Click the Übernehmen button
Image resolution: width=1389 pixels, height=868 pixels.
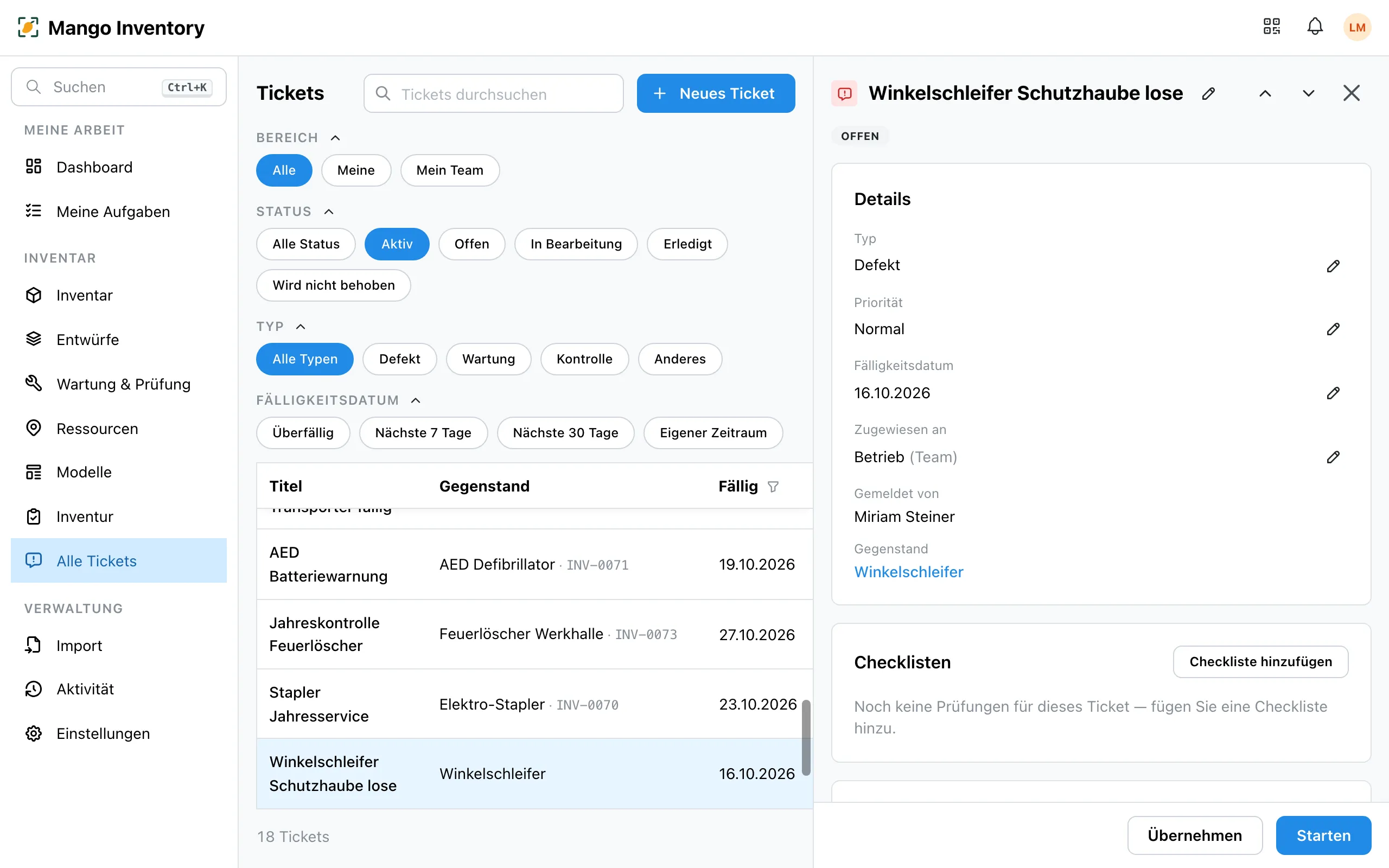[x=1194, y=836]
